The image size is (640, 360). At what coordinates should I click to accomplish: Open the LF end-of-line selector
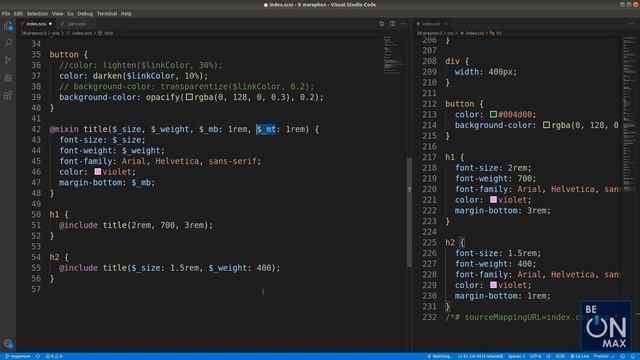(548, 356)
